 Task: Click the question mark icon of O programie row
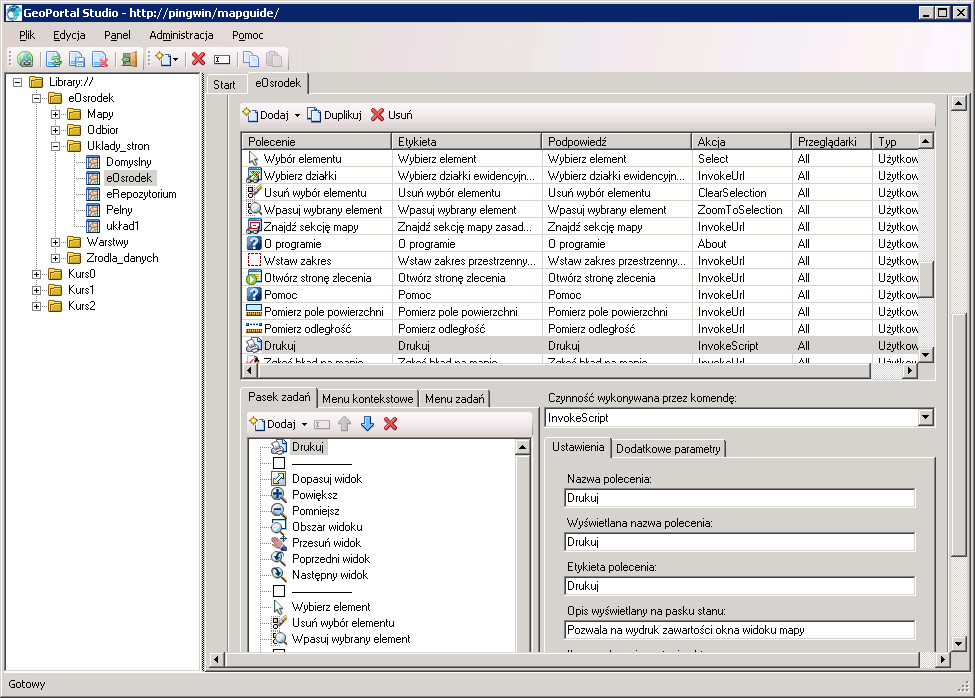click(x=254, y=244)
